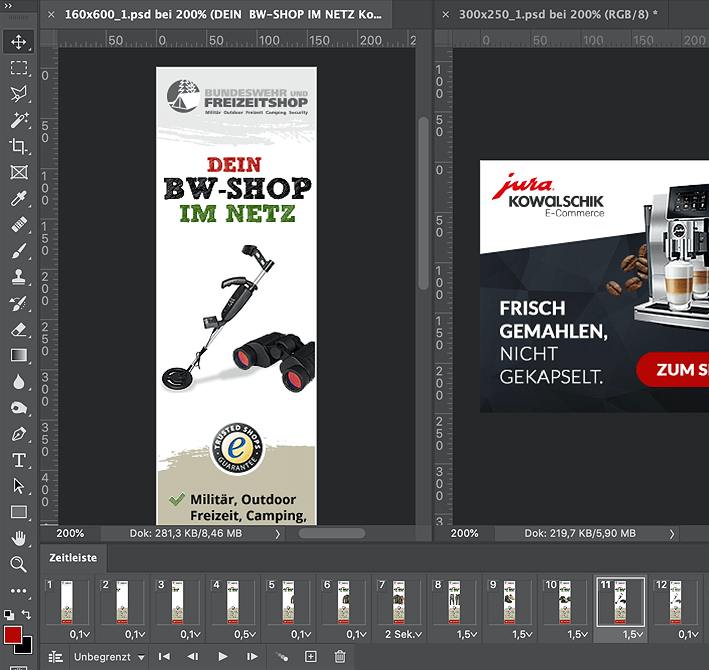Select the Blur tool

click(19, 382)
